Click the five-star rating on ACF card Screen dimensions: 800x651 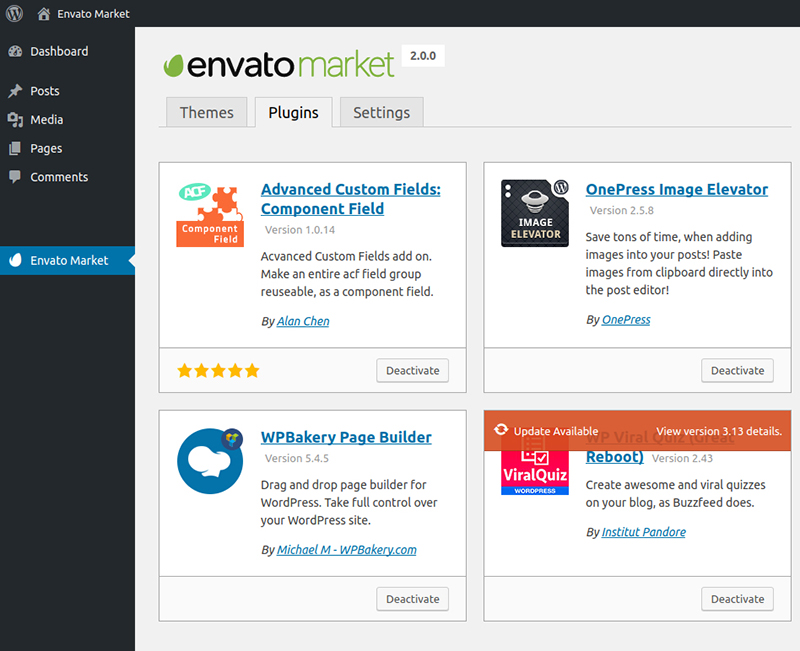[x=218, y=370]
